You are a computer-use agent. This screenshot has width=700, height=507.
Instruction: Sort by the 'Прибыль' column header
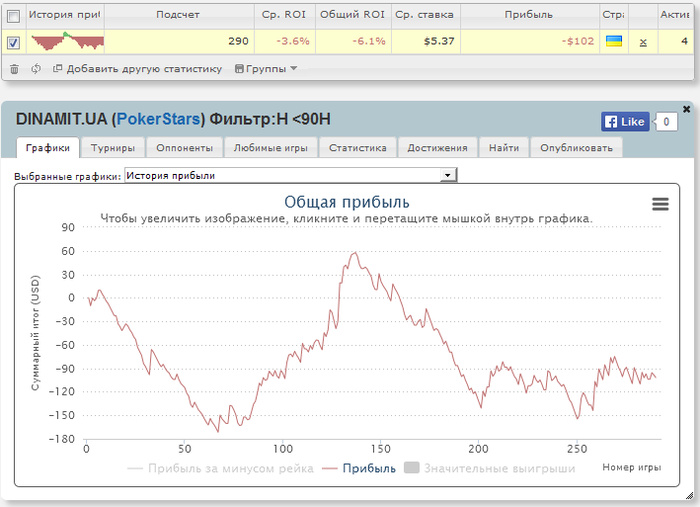pos(529,15)
